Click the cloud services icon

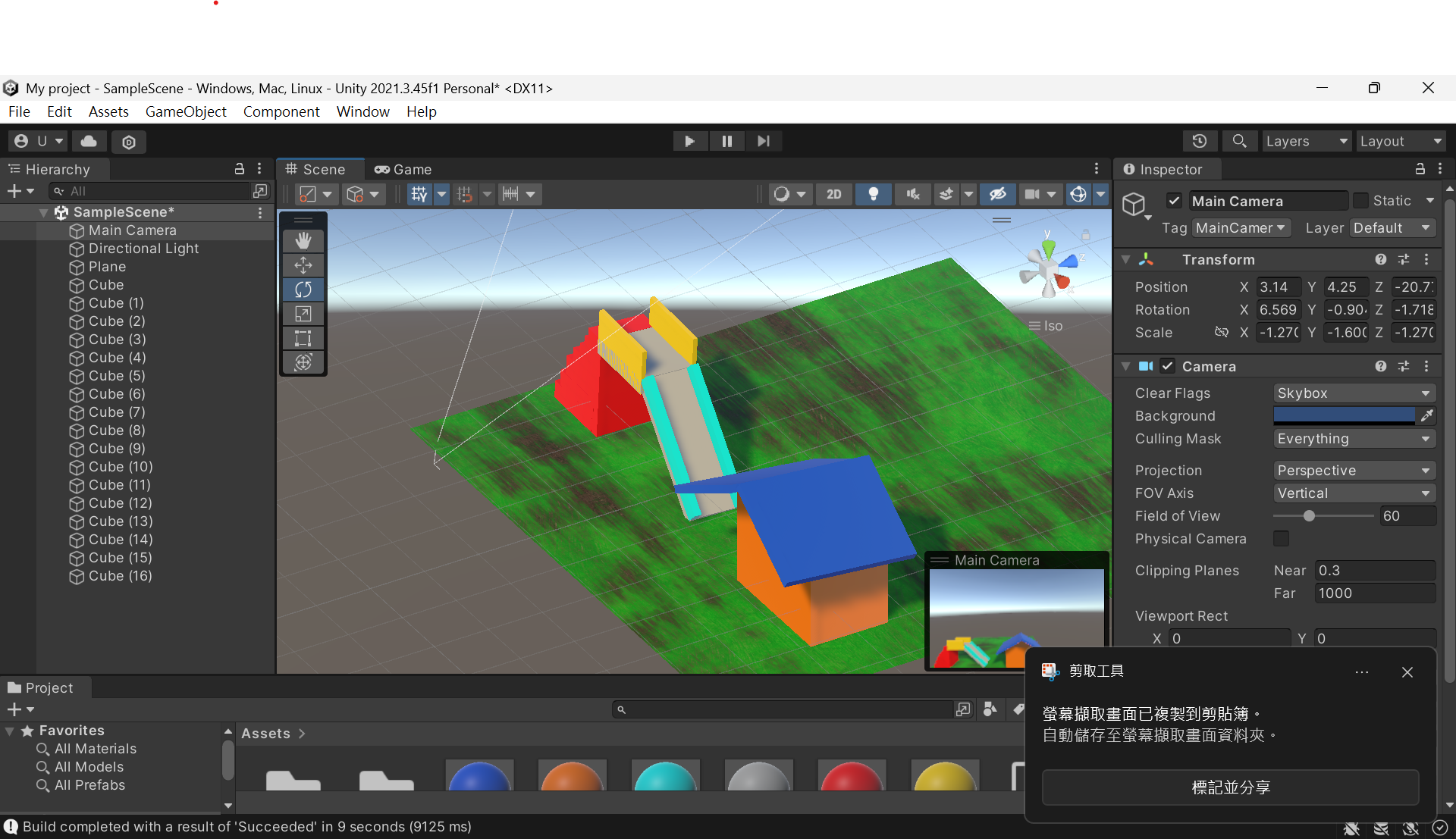click(x=89, y=141)
